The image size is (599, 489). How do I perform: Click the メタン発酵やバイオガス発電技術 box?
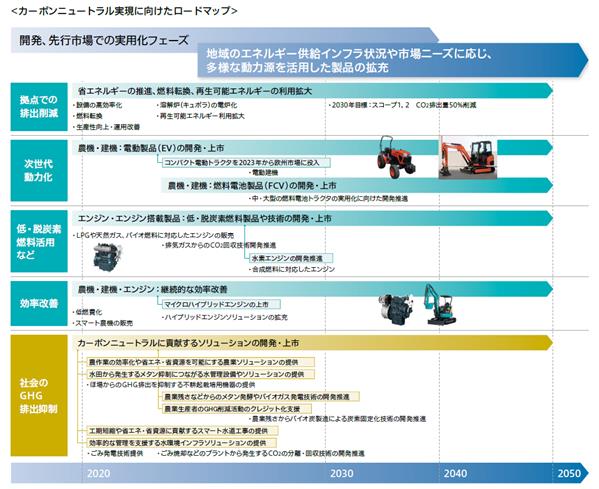(x=261, y=397)
